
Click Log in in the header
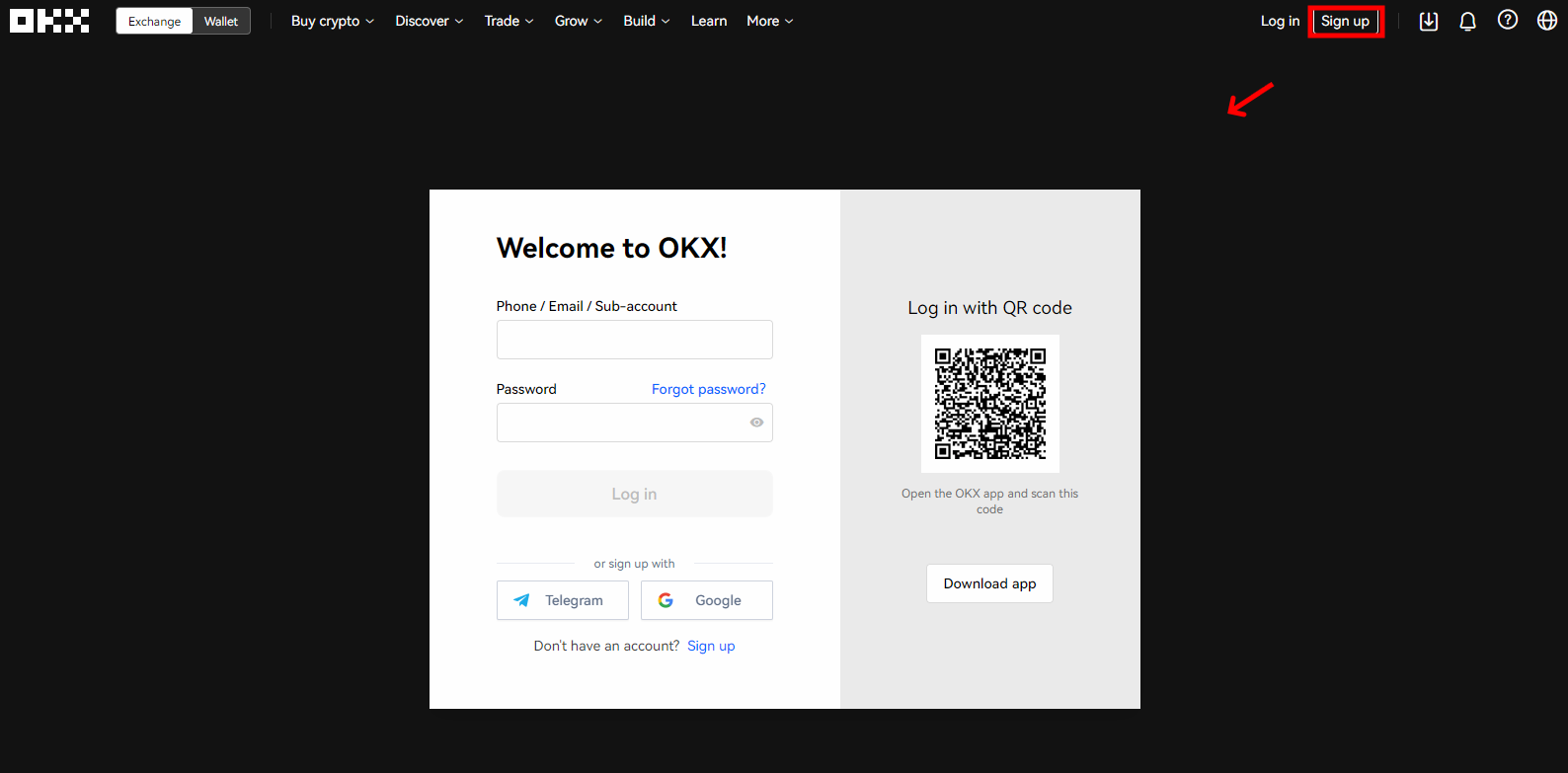click(x=1280, y=21)
